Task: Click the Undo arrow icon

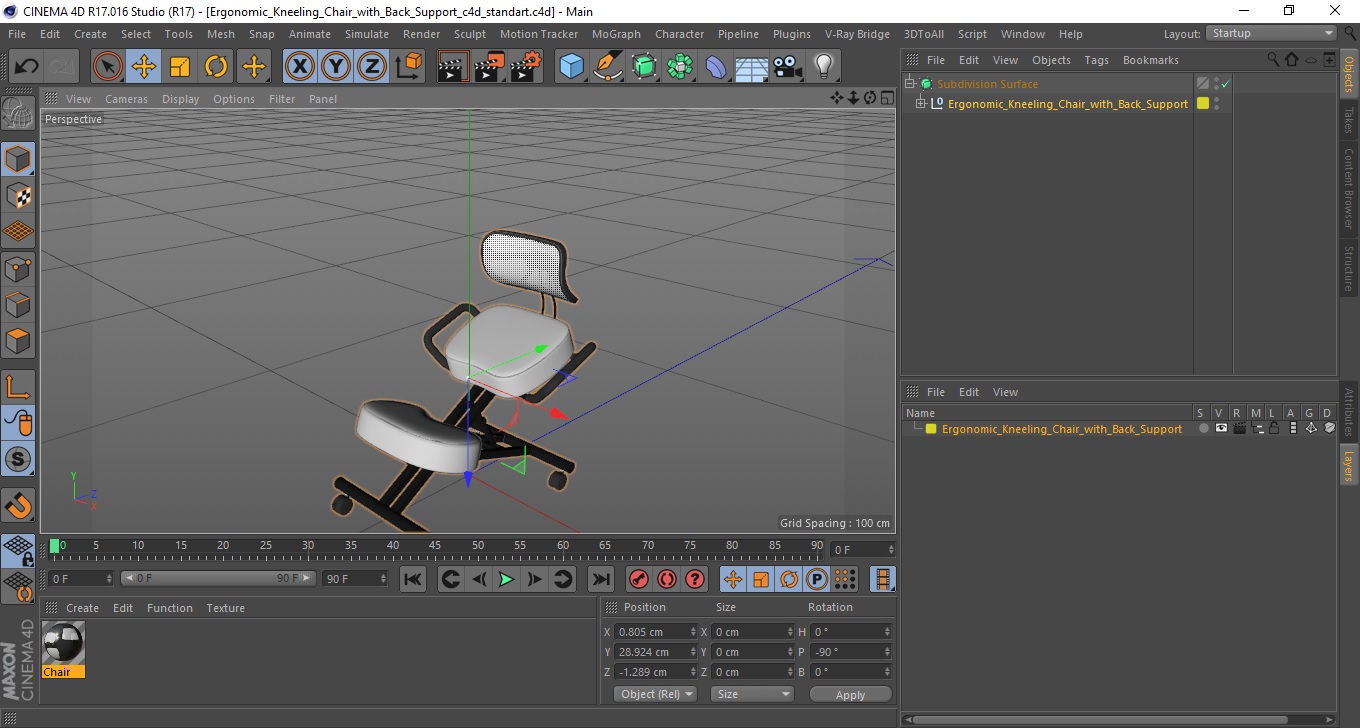Action: (x=27, y=67)
